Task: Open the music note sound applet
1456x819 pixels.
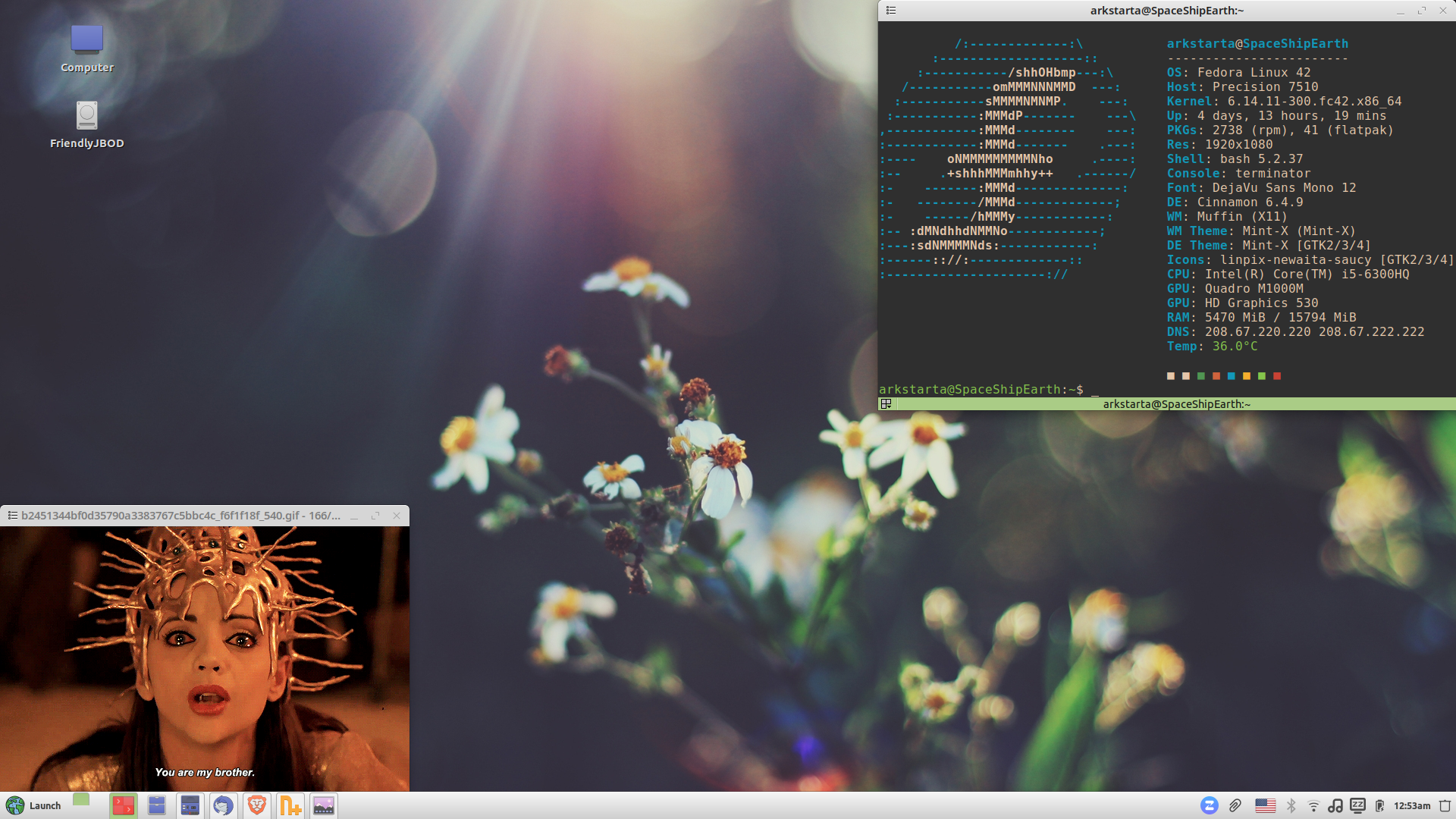Action: [x=1335, y=805]
